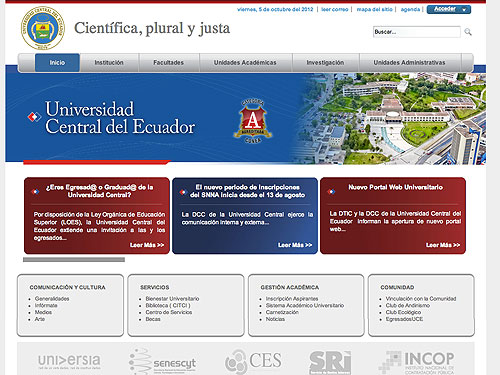The width and height of the screenshot is (500, 375).
Task: Open the Biblioteca (CITCI) link
Action: click(x=168, y=305)
